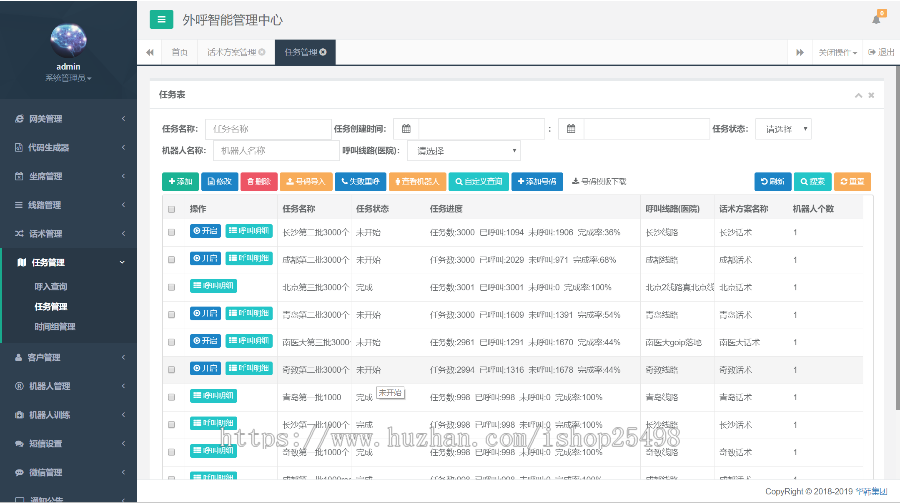Open 呼叫明细 for the 北京第三批3000个 task

tap(214, 285)
